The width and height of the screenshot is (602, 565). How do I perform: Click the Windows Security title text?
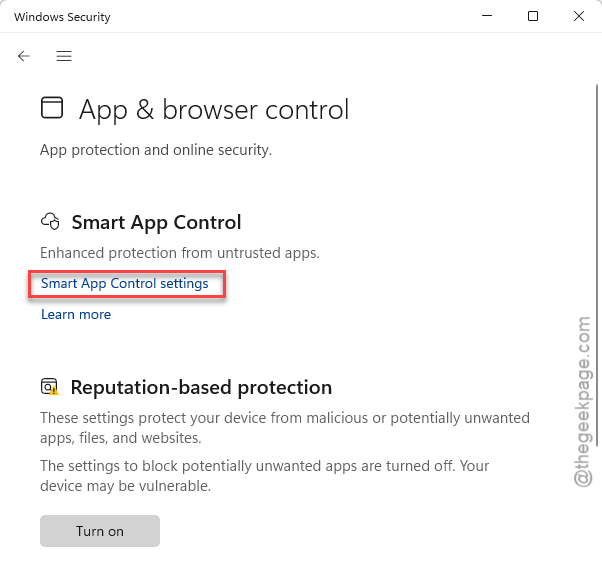click(62, 17)
